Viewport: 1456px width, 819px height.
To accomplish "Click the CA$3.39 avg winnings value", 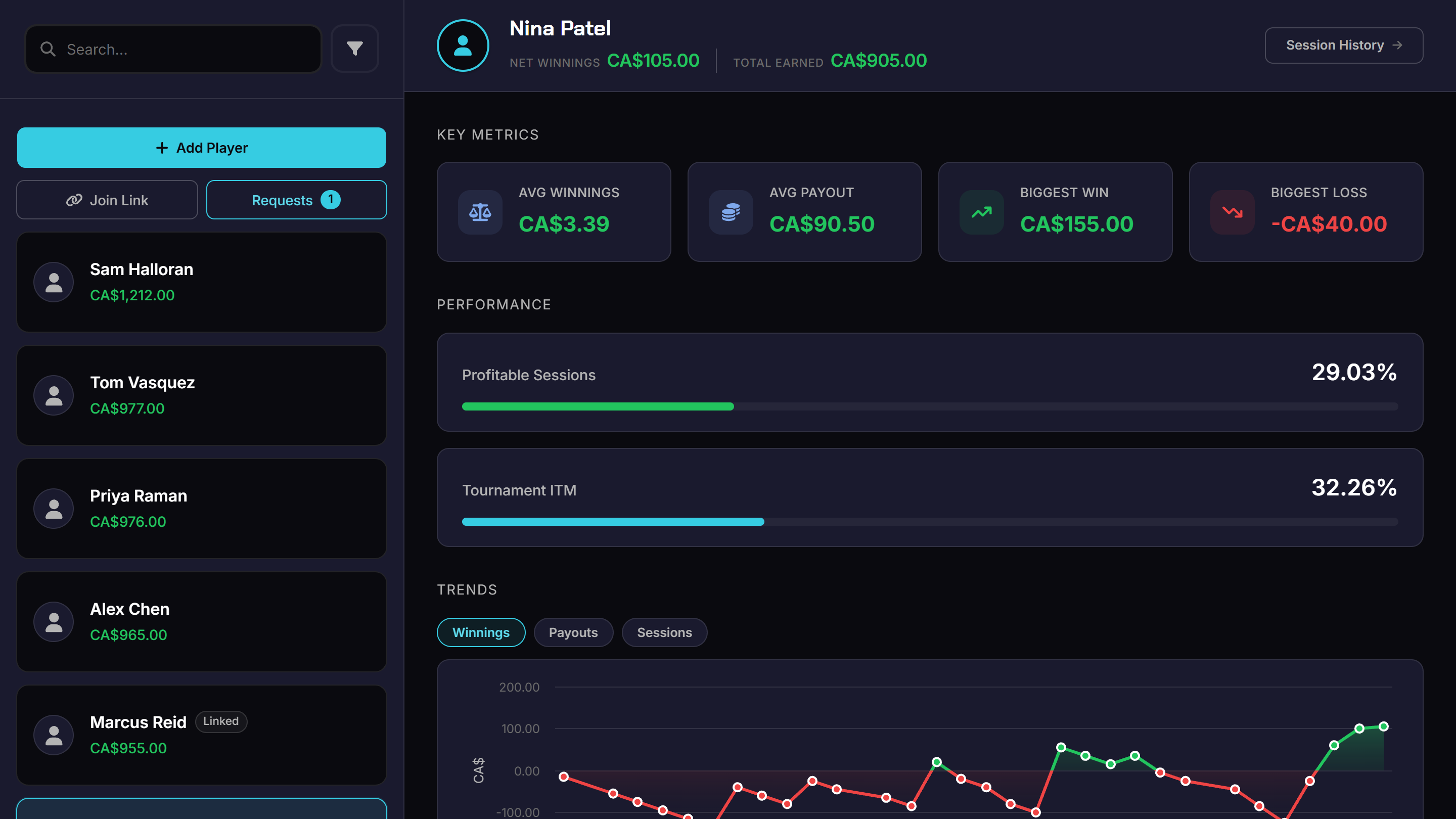I will [x=564, y=224].
